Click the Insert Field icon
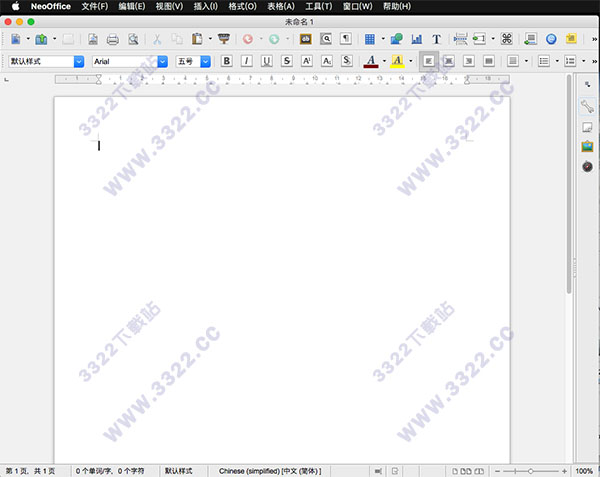The height and width of the screenshot is (477, 600). pyautogui.click(x=479, y=39)
